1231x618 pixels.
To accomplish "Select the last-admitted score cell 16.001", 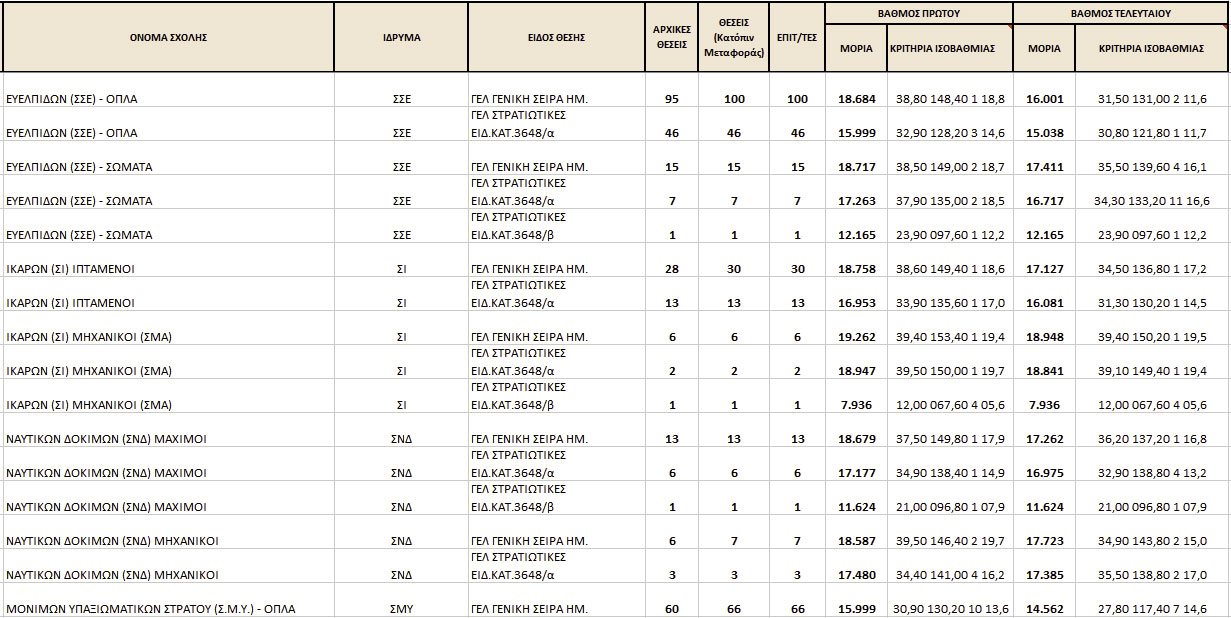I will 1044,99.
